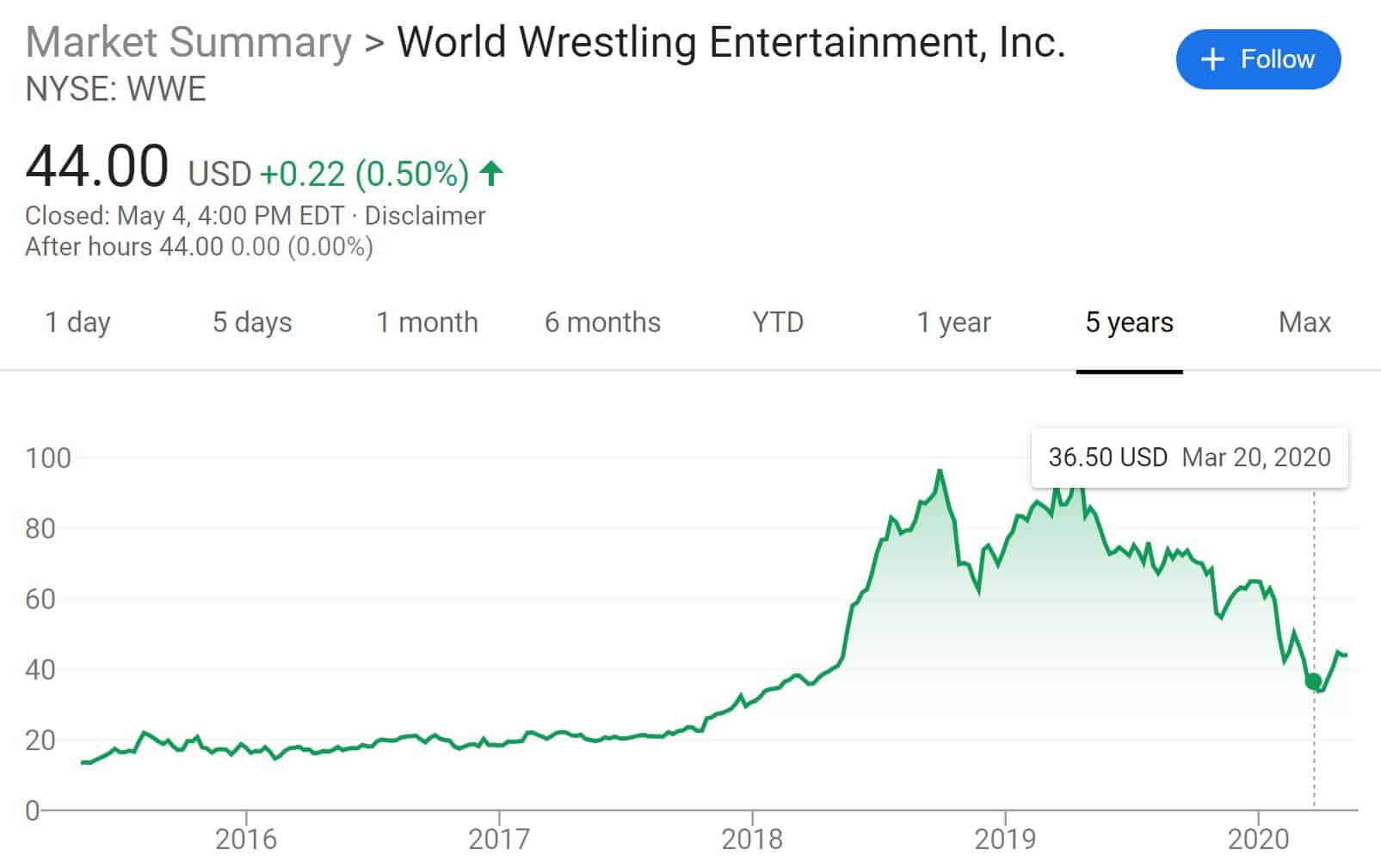The image size is (1381, 868).
Task: Click the World Wrestling Entertainment title
Action: coord(732,41)
